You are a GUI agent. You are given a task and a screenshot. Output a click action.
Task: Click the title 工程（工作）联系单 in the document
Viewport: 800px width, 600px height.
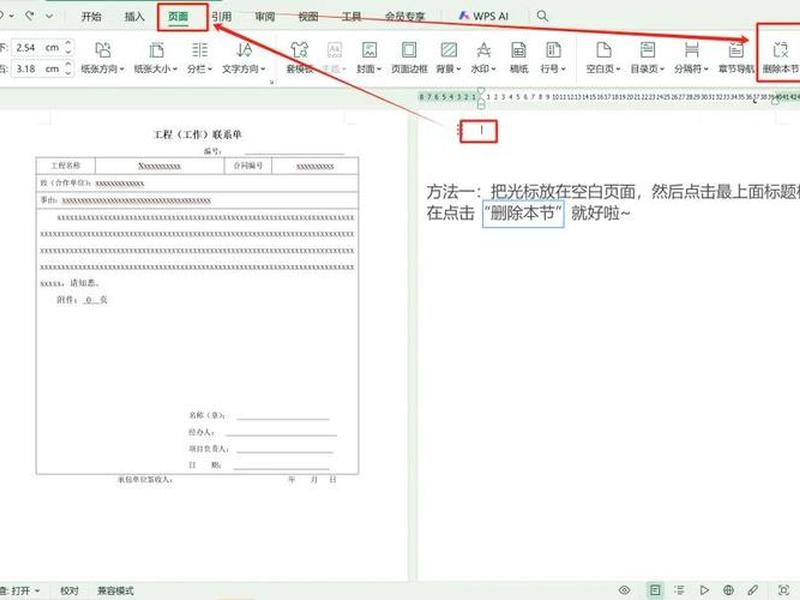tap(197, 135)
